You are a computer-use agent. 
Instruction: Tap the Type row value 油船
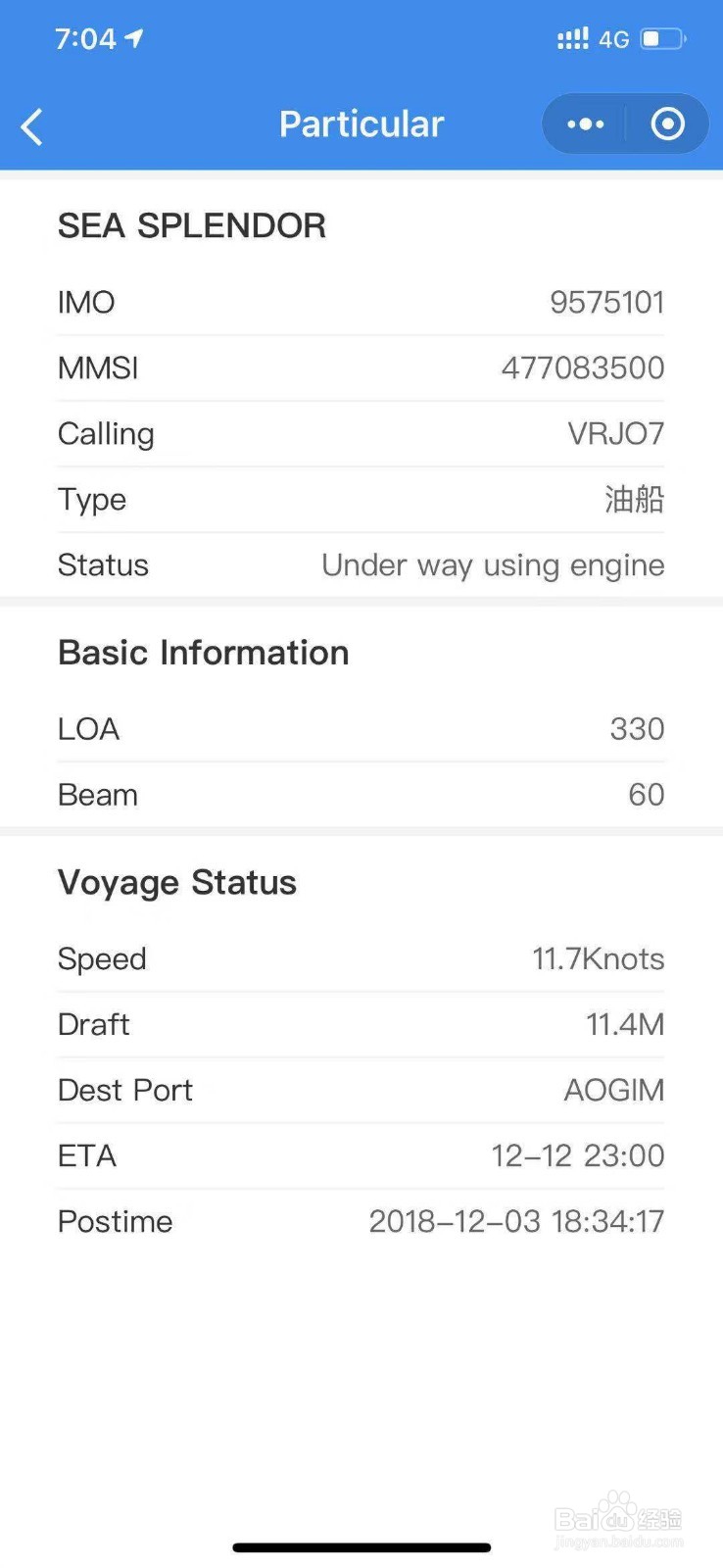click(x=634, y=500)
